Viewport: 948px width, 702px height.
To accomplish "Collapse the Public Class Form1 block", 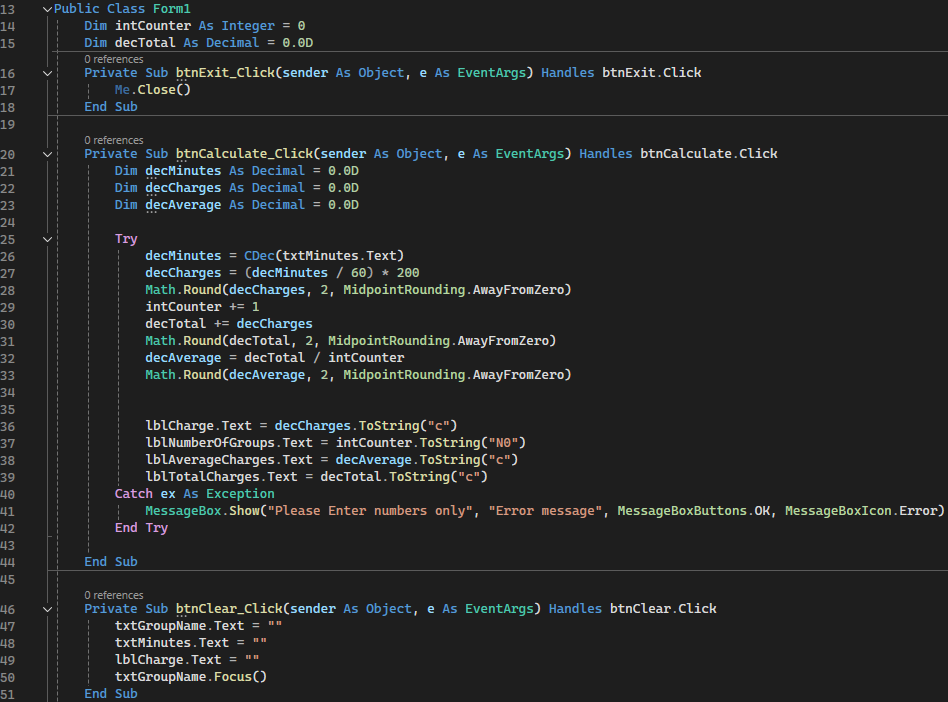I will [47, 9].
